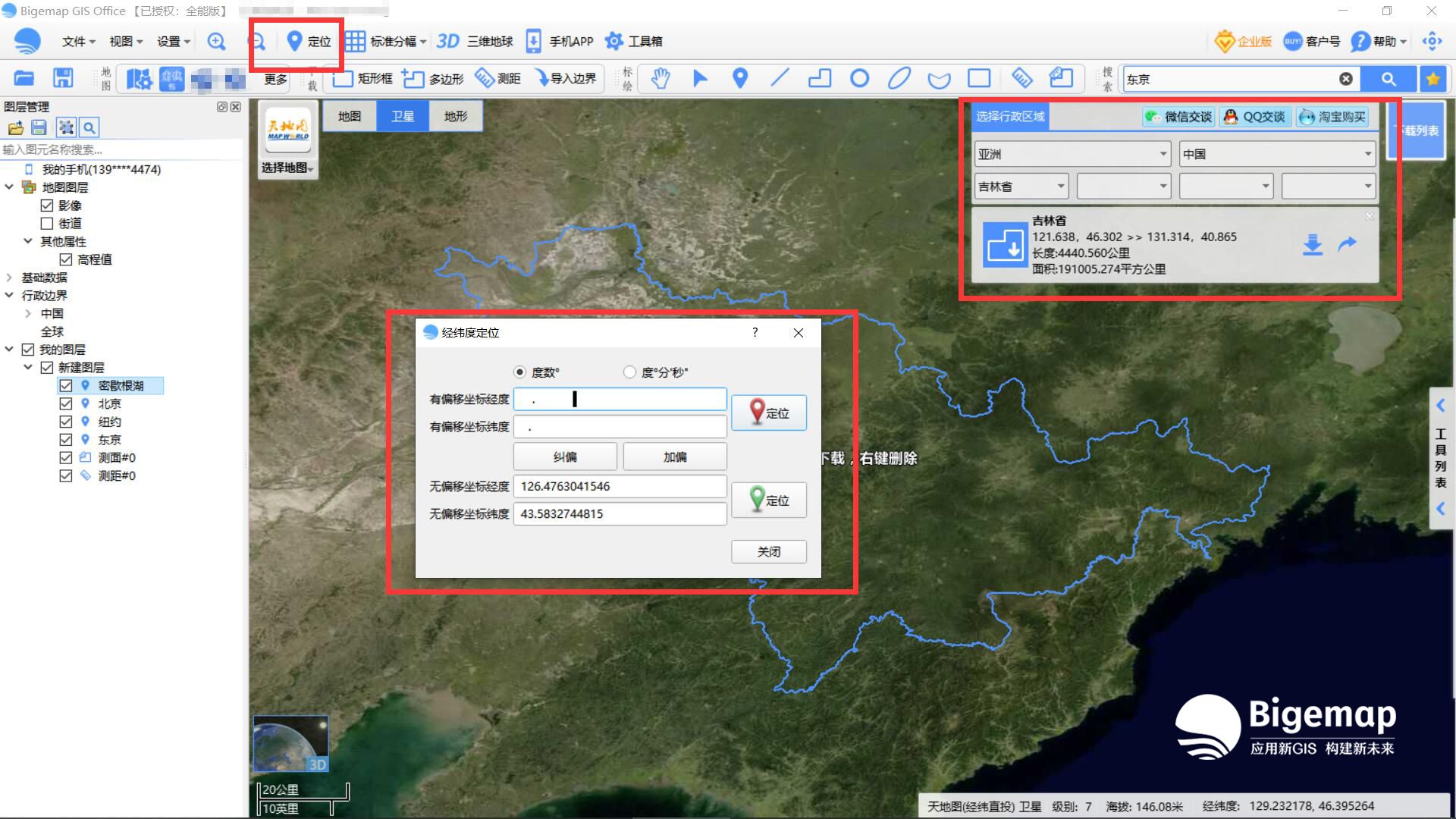Click the red pin 定位 button
The image size is (1456, 819).
tap(769, 413)
